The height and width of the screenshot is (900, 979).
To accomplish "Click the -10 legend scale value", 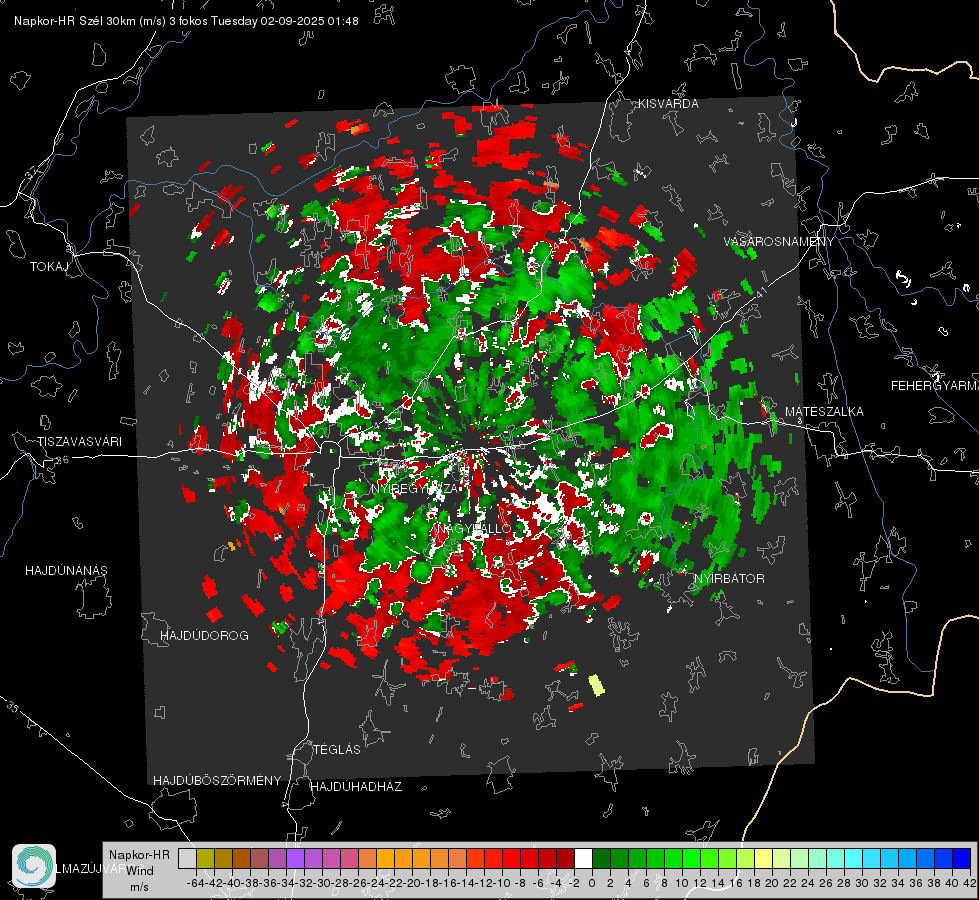I will click(502, 883).
